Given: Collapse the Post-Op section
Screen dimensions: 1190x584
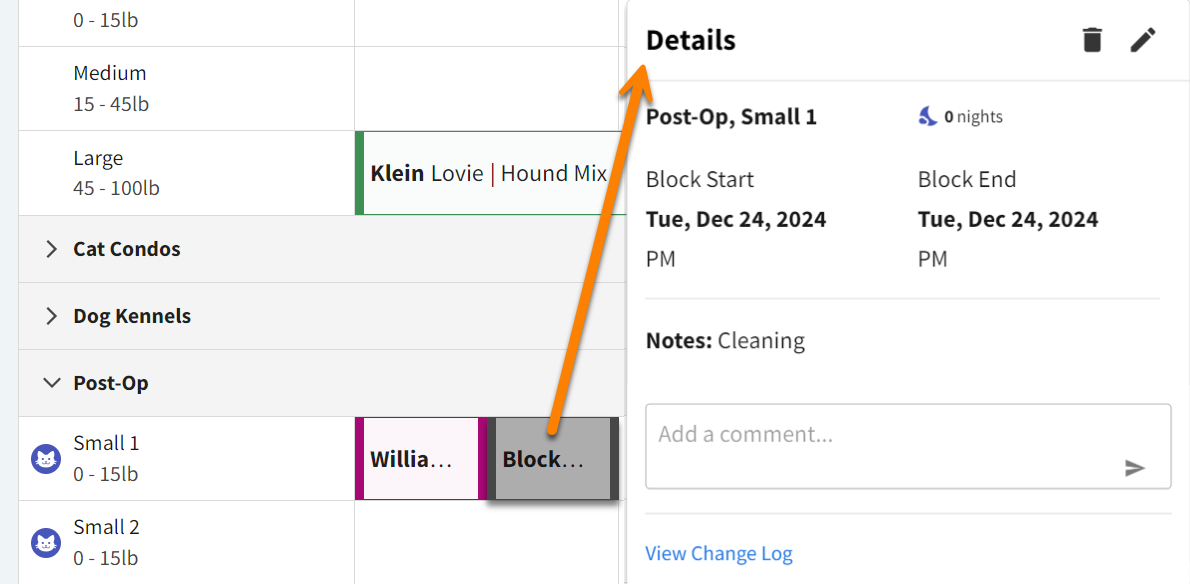Looking at the screenshot, I should click(x=50, y=382).
